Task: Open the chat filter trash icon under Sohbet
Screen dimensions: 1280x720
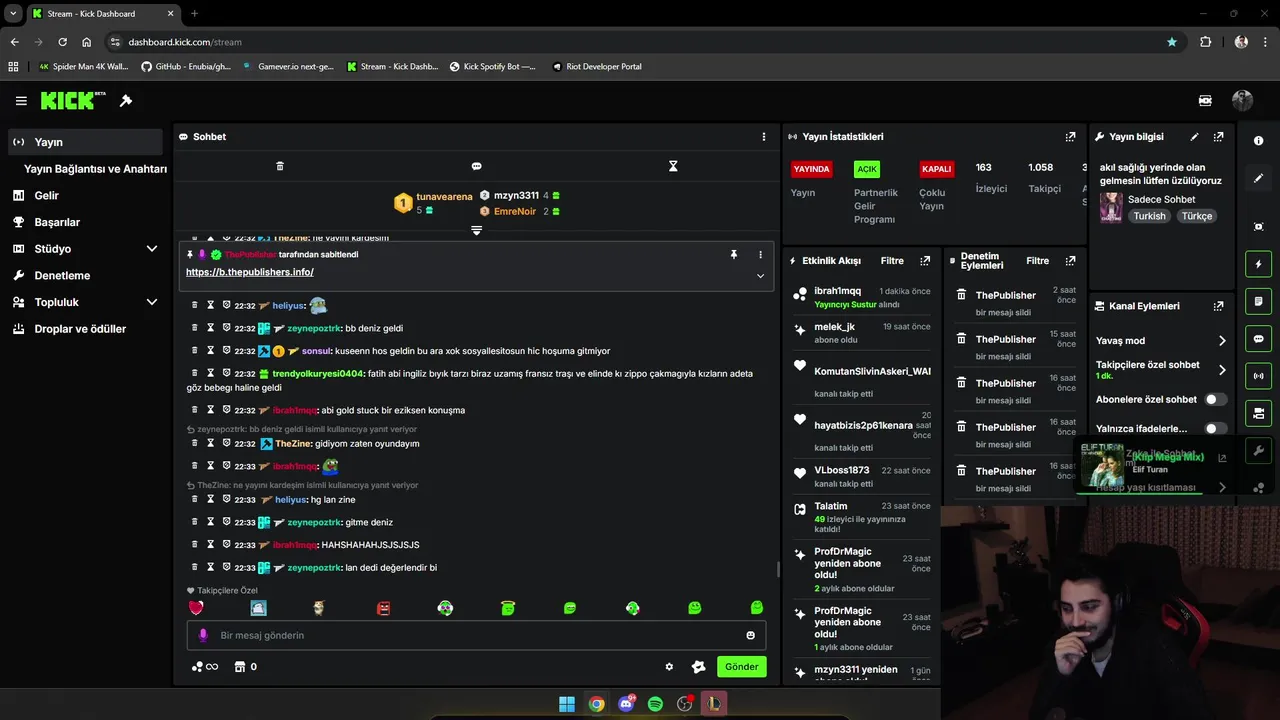Action: pos(280,166)
